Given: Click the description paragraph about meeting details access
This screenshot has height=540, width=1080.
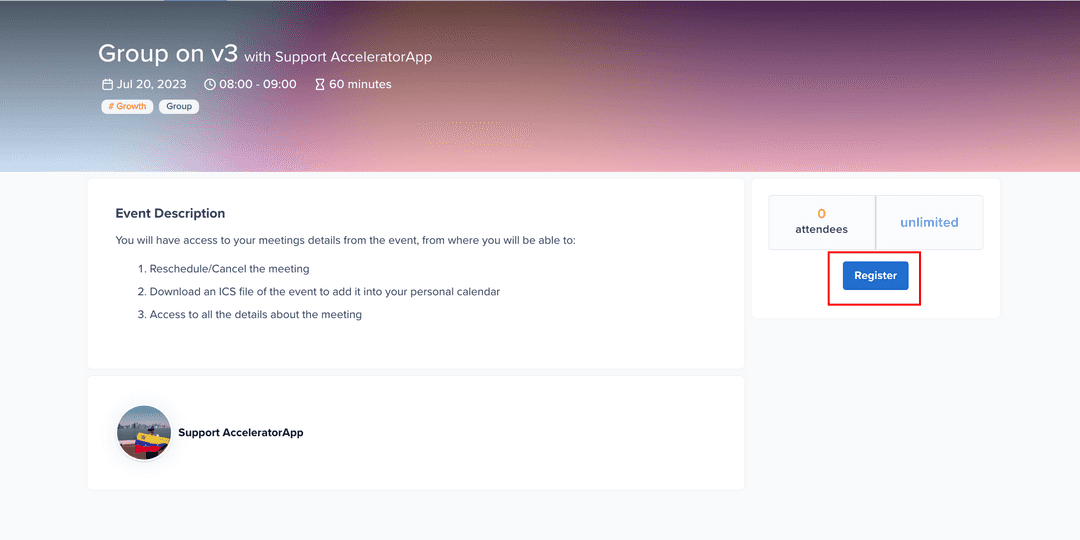Looking at the screenshot, I should (x=345, y=240).
